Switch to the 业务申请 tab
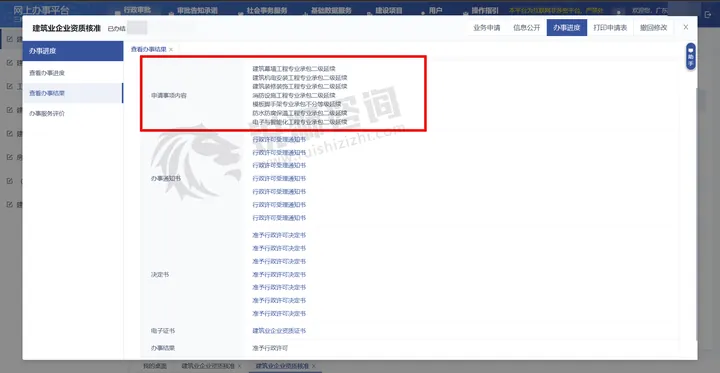 click(487, 28)
